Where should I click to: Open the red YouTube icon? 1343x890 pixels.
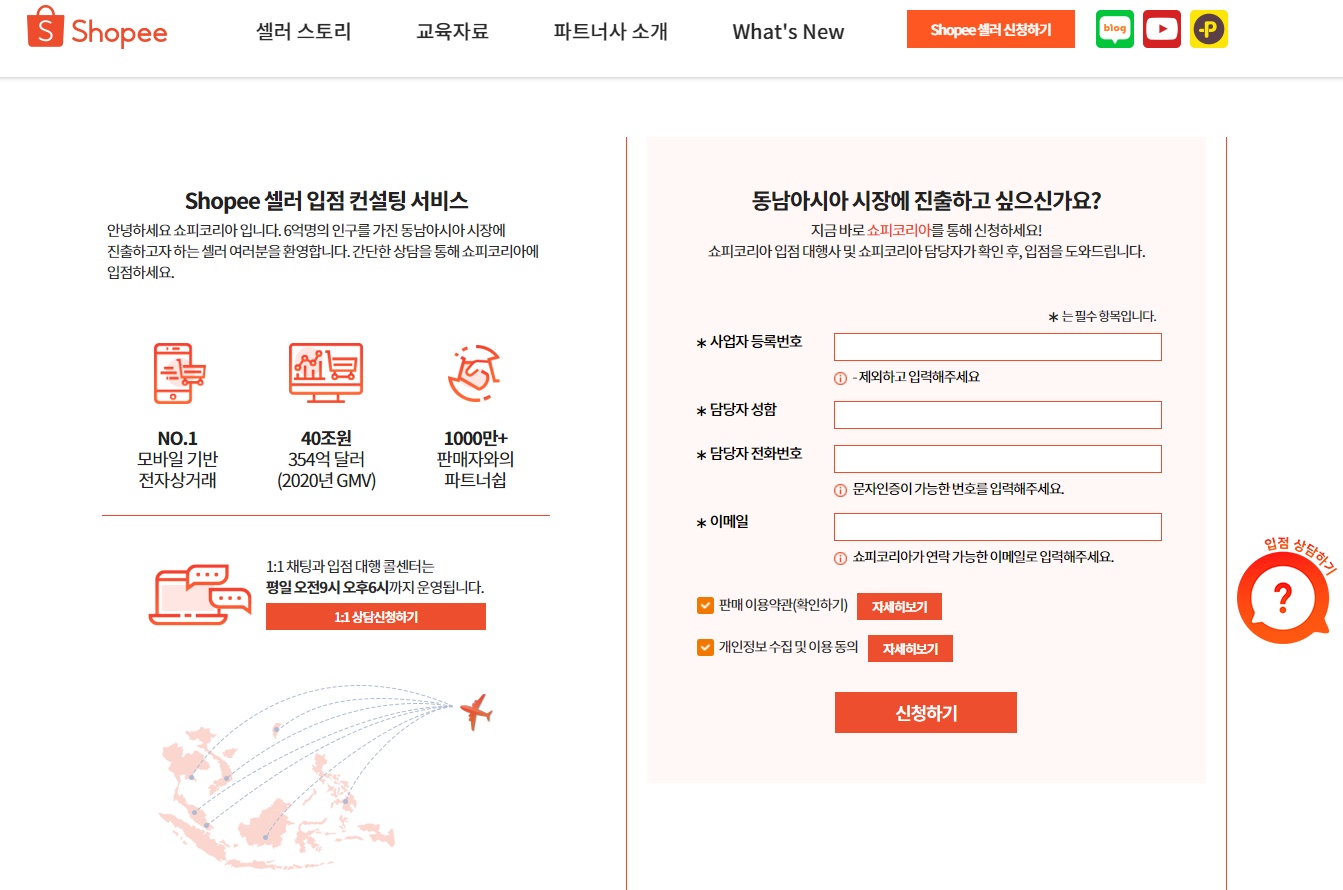(x=1162, y=29)
